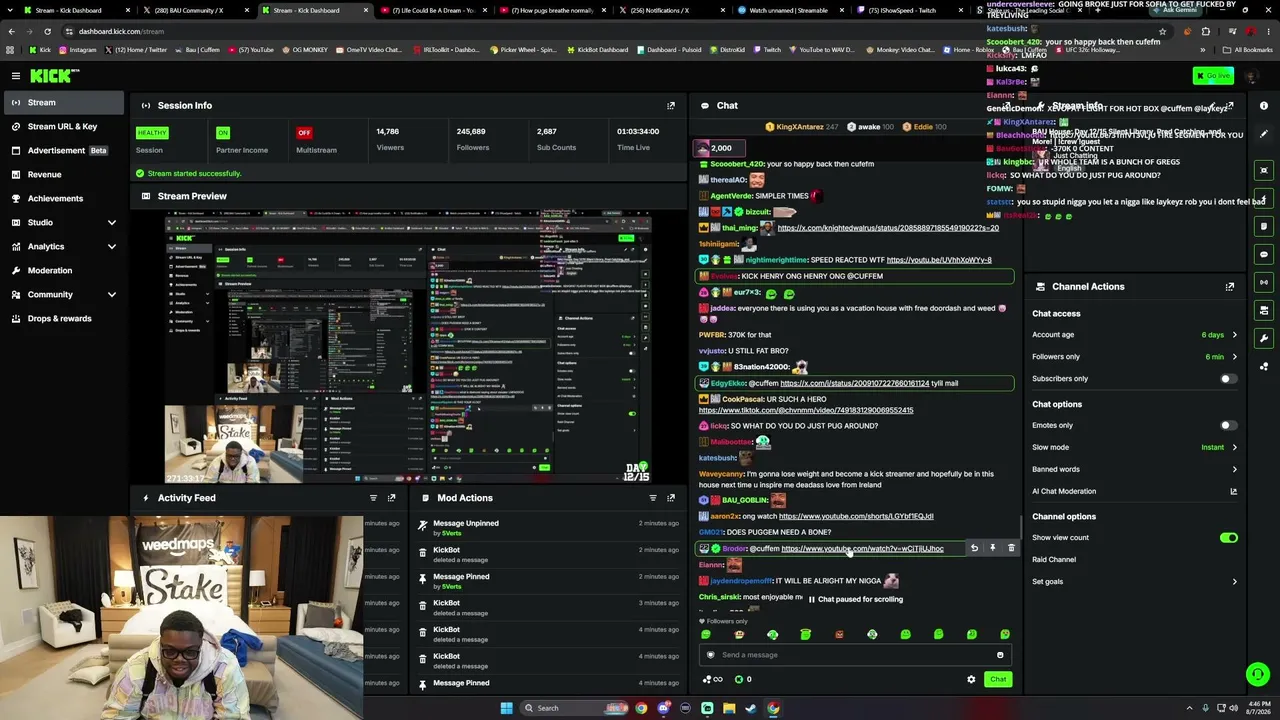1280x720 pixels.
Task: Open Activity Feed filter options
Action: 373,498
